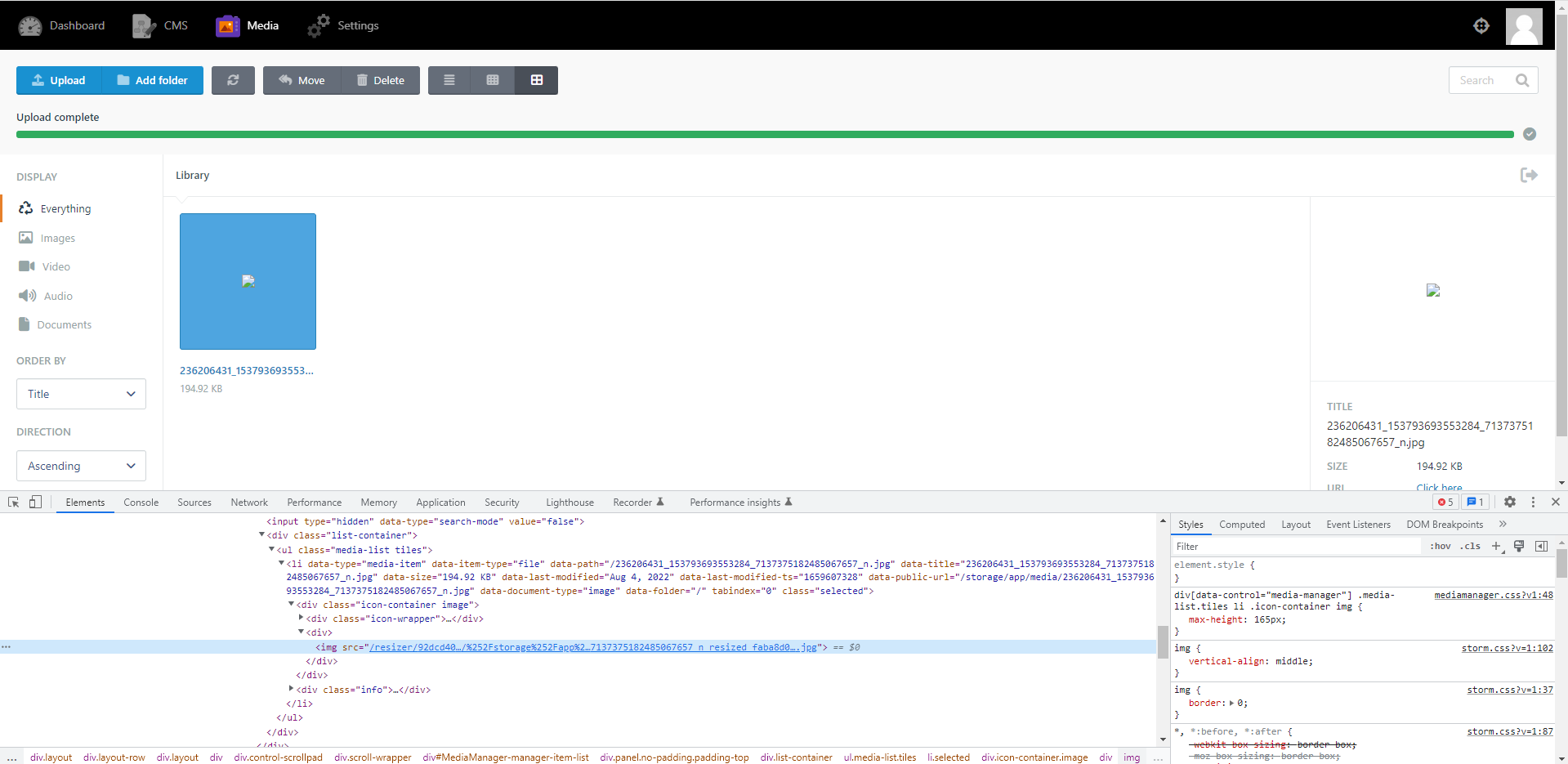The width and height of the screenshot is (1568, 764).
Task: Enable the :hov pseudo-class toggle in Styles
Action: click(1441, 546)
